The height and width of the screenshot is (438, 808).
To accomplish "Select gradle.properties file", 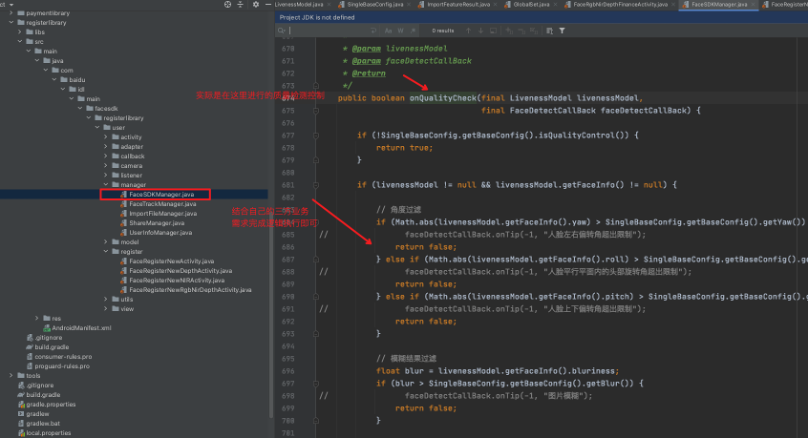I will tap(47, 405).
